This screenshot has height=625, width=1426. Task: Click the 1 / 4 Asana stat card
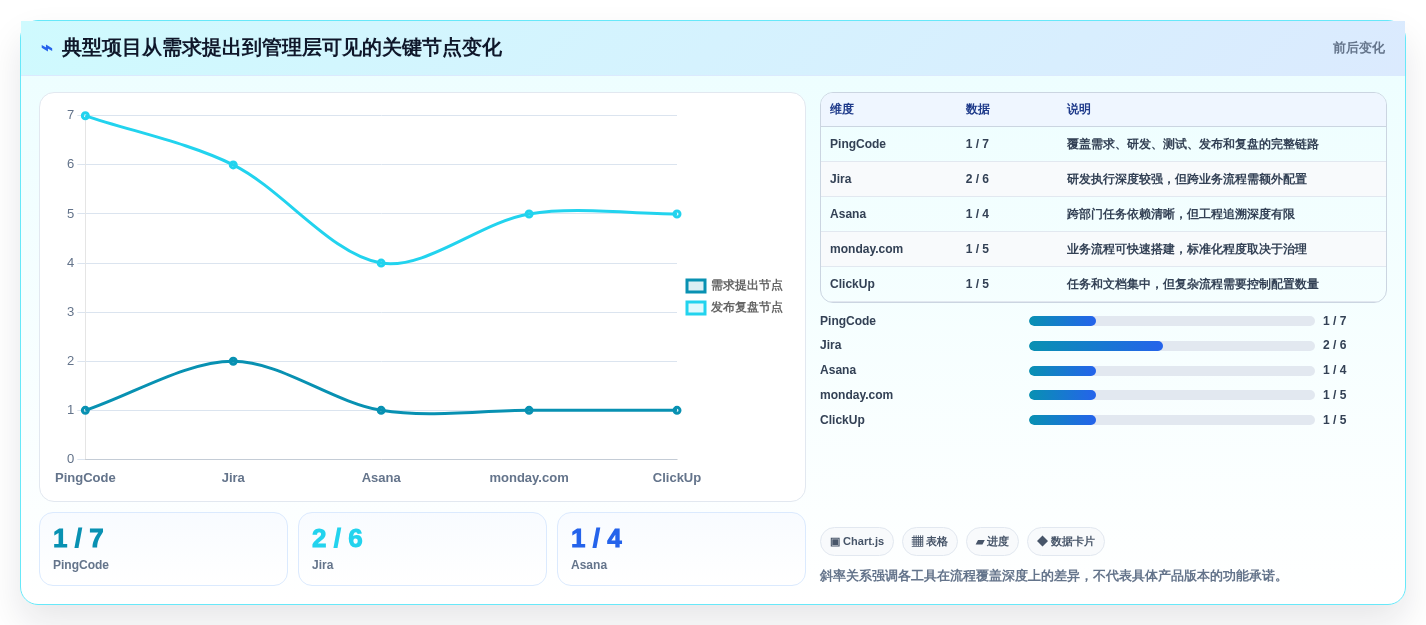pyautogui.click(x=682, y=549)
